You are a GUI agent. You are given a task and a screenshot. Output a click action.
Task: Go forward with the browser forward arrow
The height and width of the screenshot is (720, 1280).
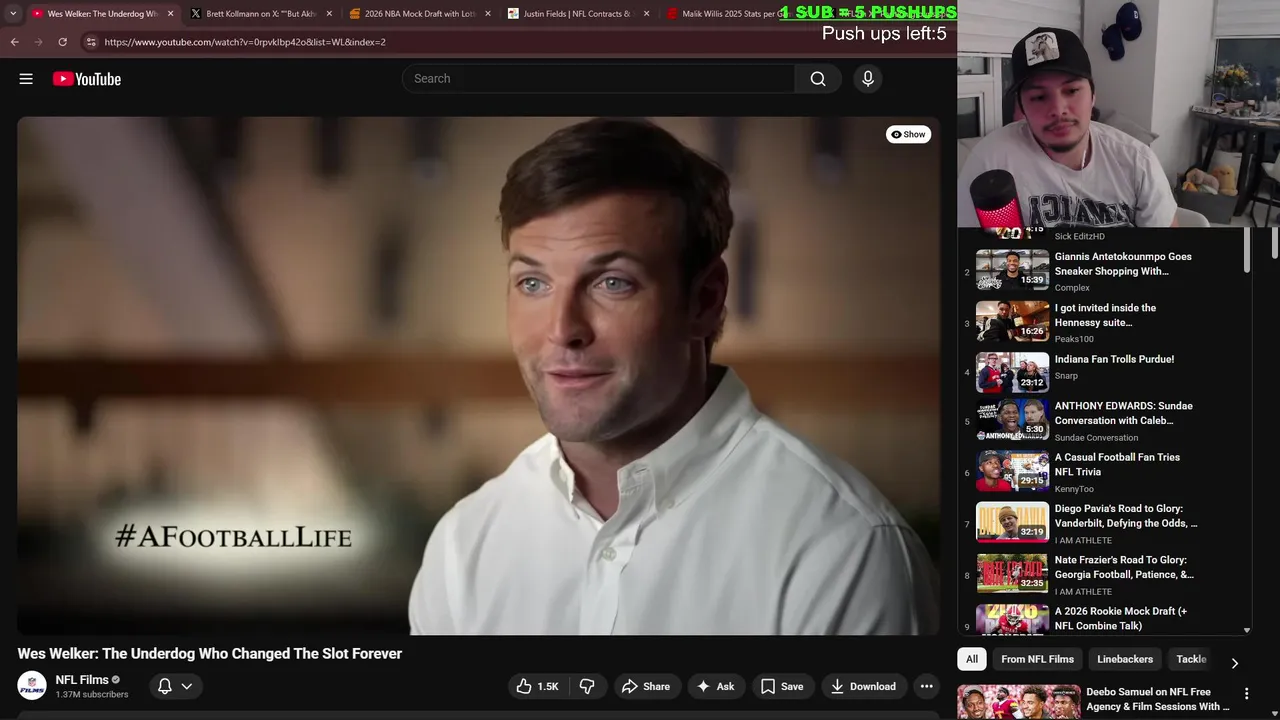pyautogui.click(x=38, y=42)
